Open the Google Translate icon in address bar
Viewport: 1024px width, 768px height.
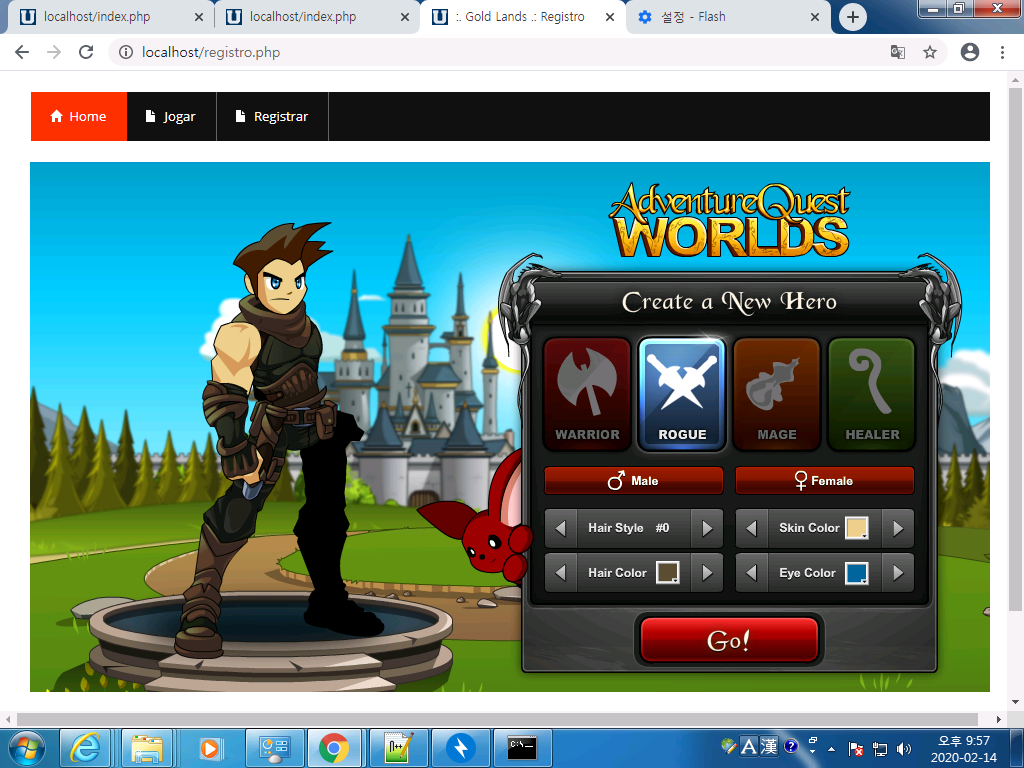point(898,52)
